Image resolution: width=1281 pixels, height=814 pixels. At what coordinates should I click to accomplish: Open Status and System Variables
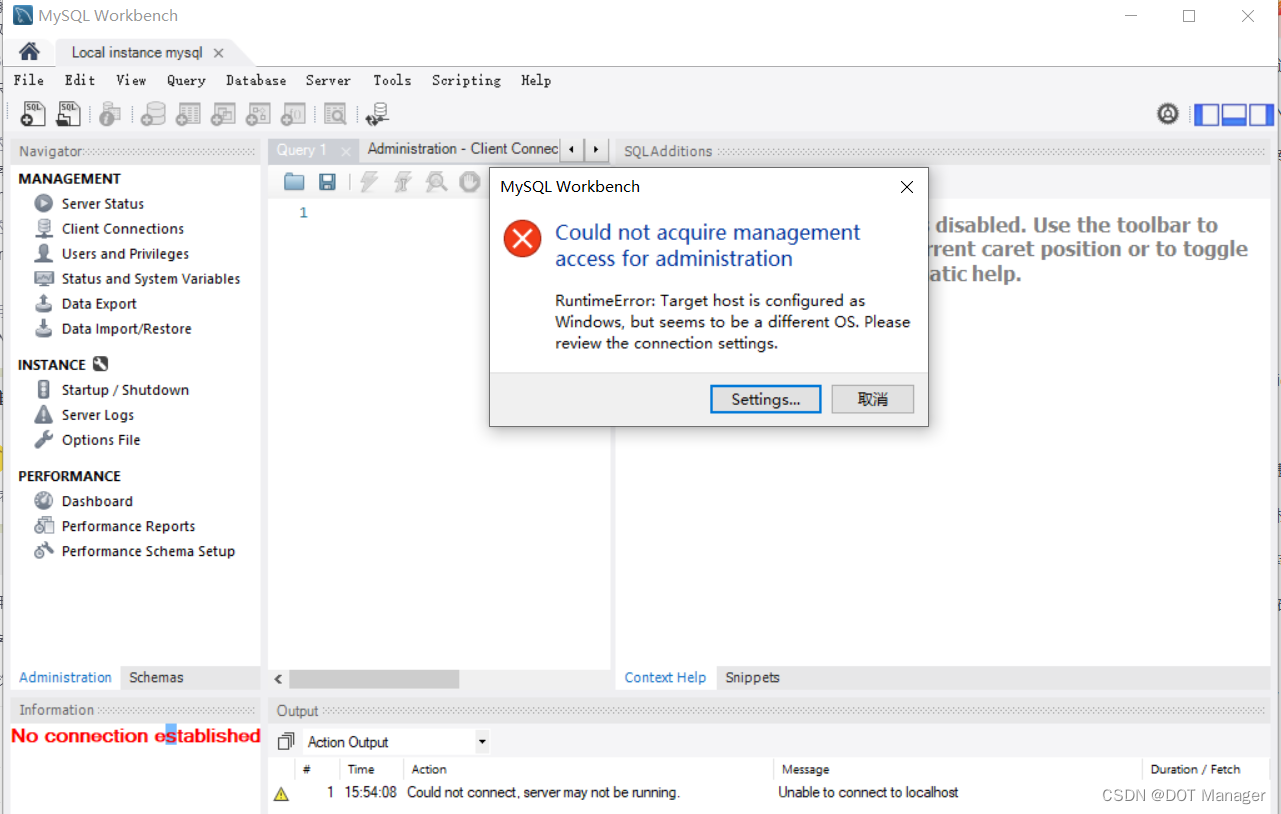pos(150,278)
